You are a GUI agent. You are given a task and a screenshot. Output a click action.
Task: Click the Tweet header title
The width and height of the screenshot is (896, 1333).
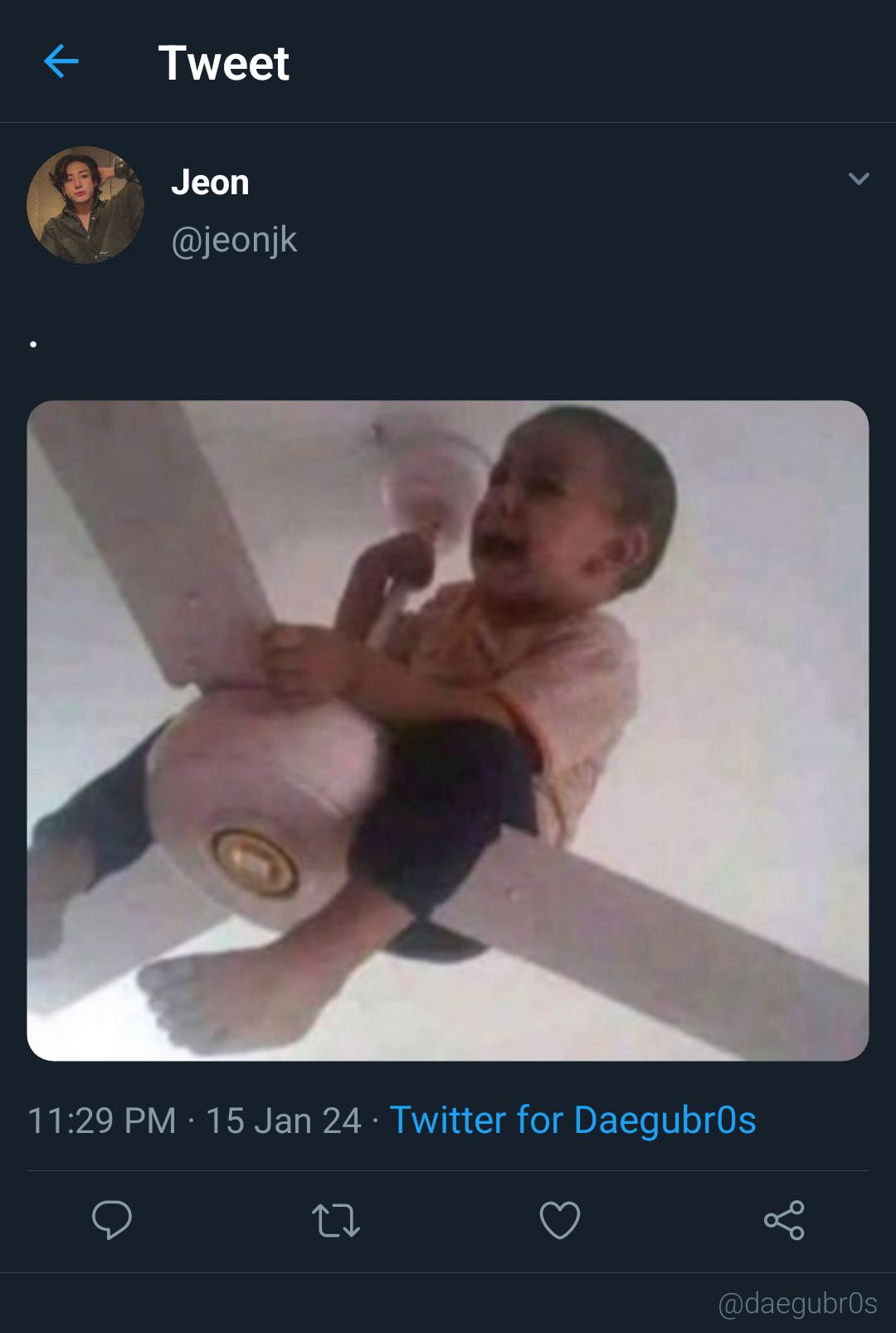[x=224, y=62]
